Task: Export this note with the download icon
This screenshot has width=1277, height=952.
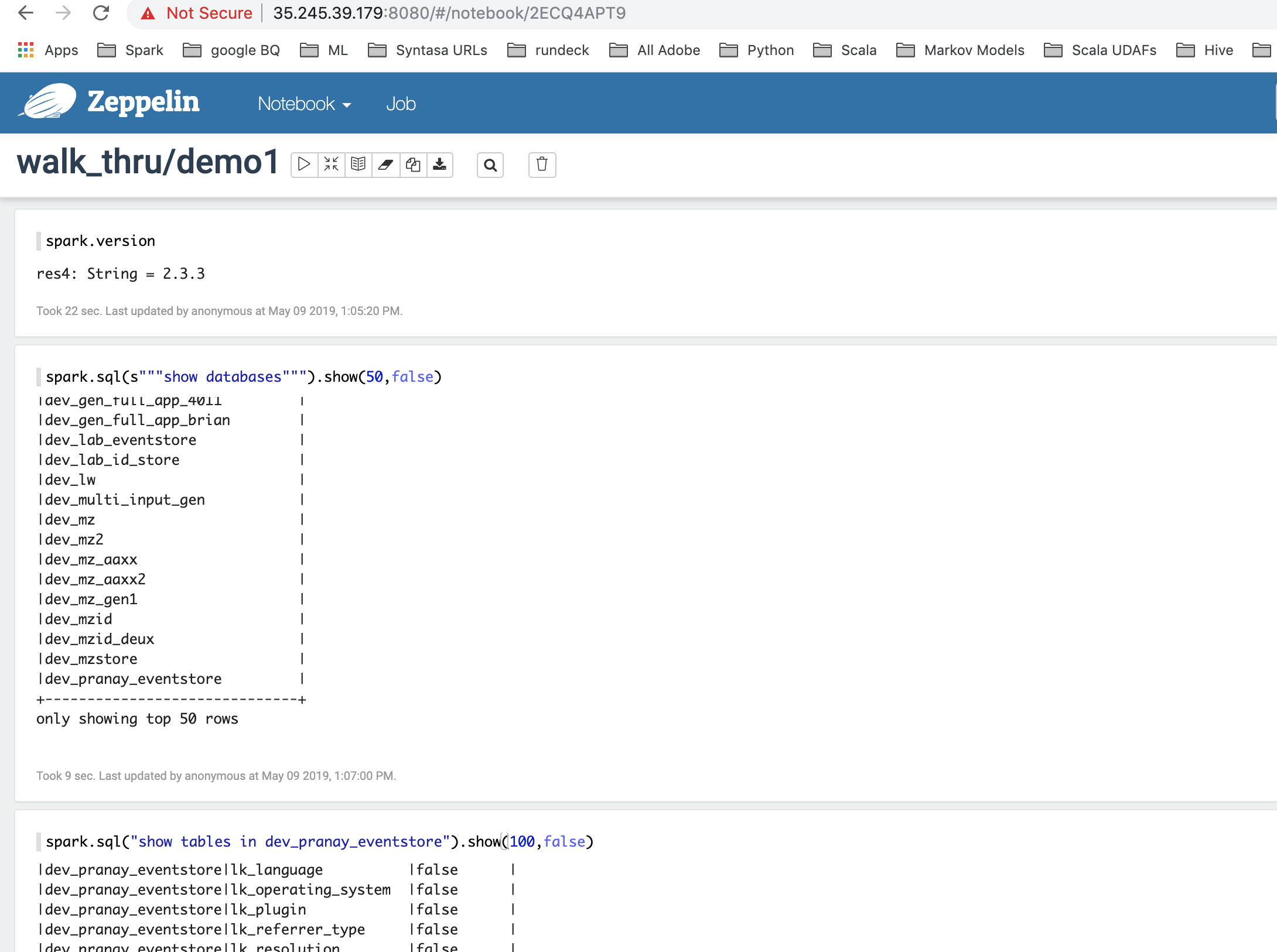Action: (440, 165)
